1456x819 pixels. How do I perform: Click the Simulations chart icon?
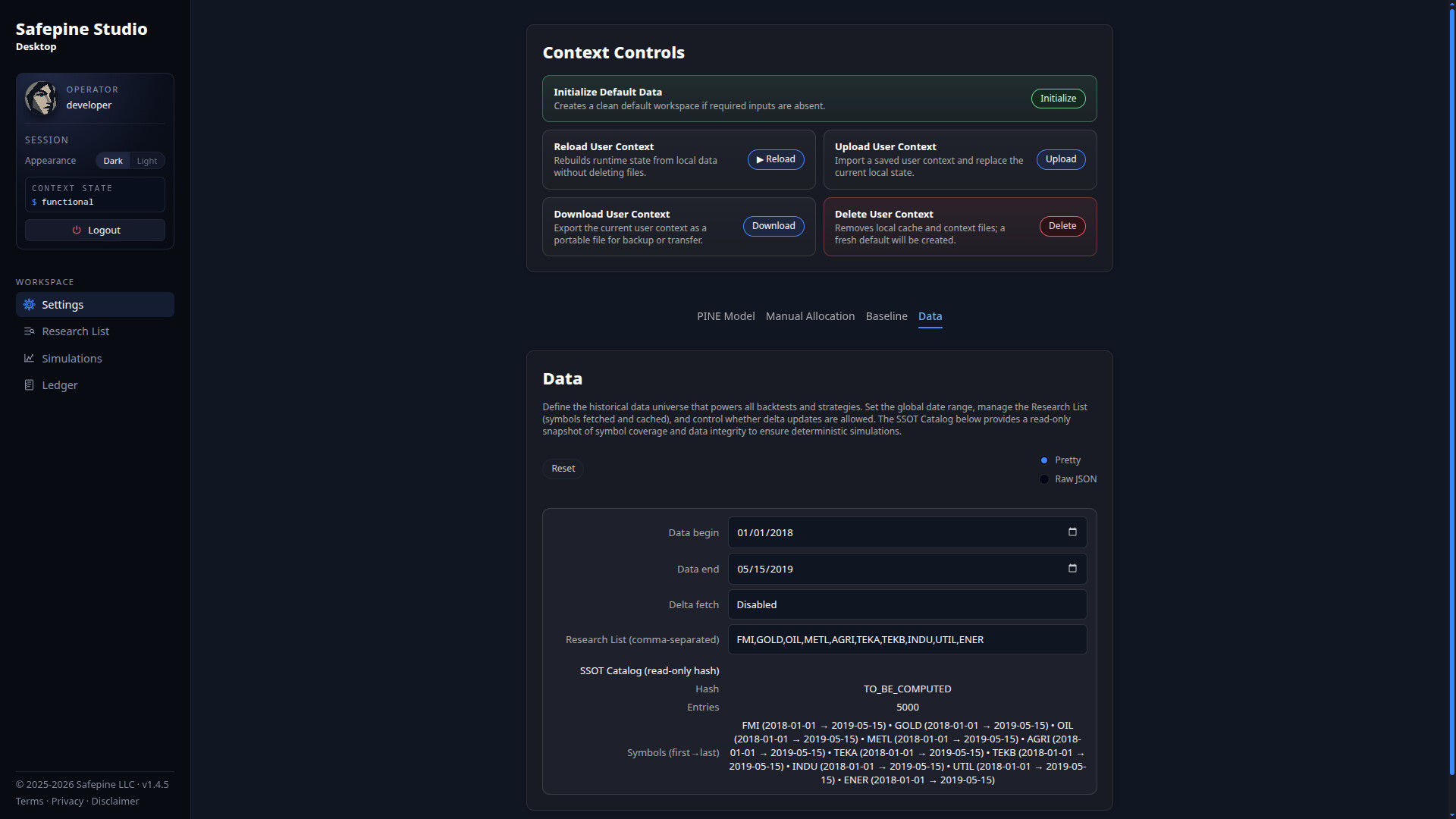pyautogui.click(x=29, y=359)
